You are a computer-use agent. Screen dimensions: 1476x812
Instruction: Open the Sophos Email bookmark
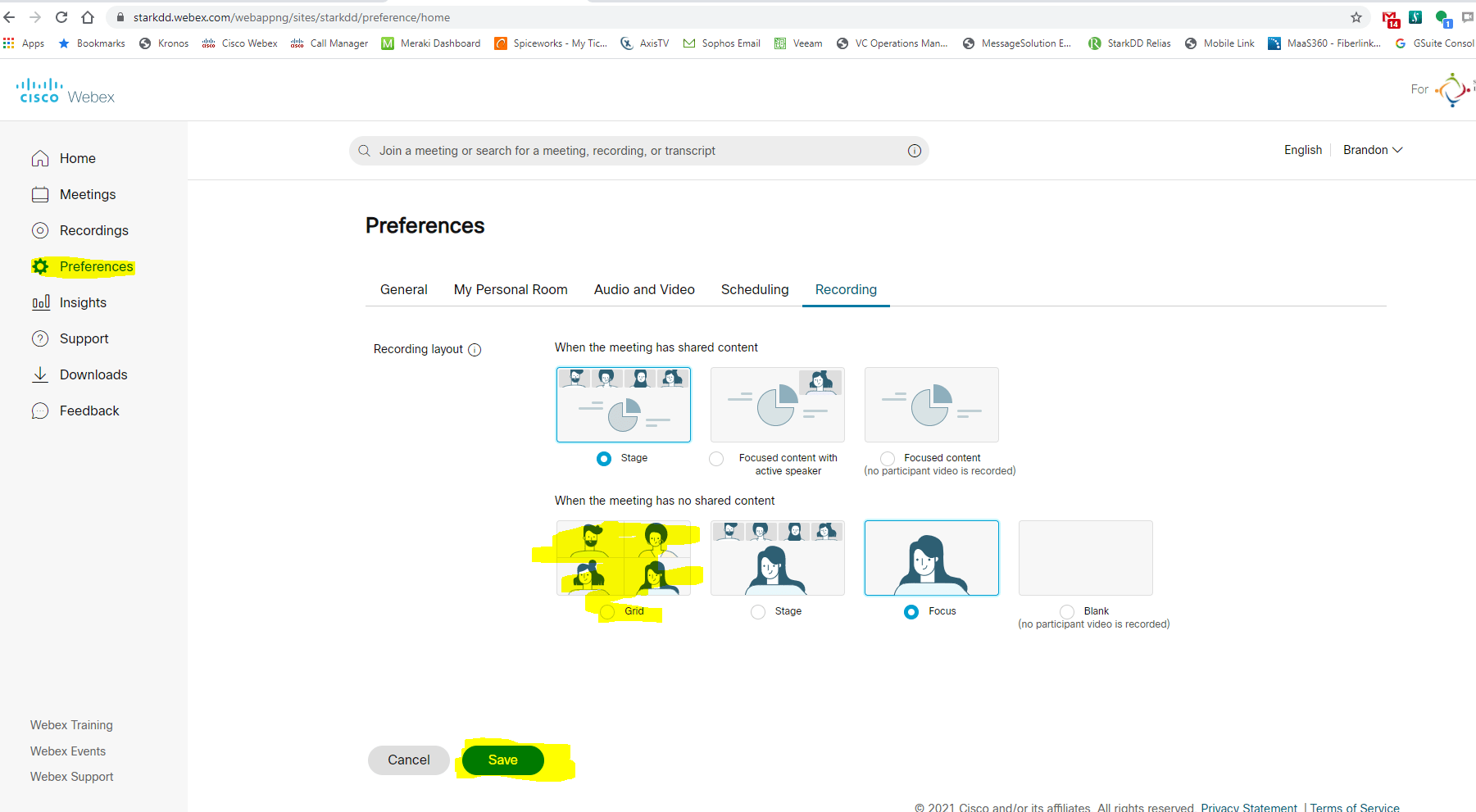tap(721, 43)
